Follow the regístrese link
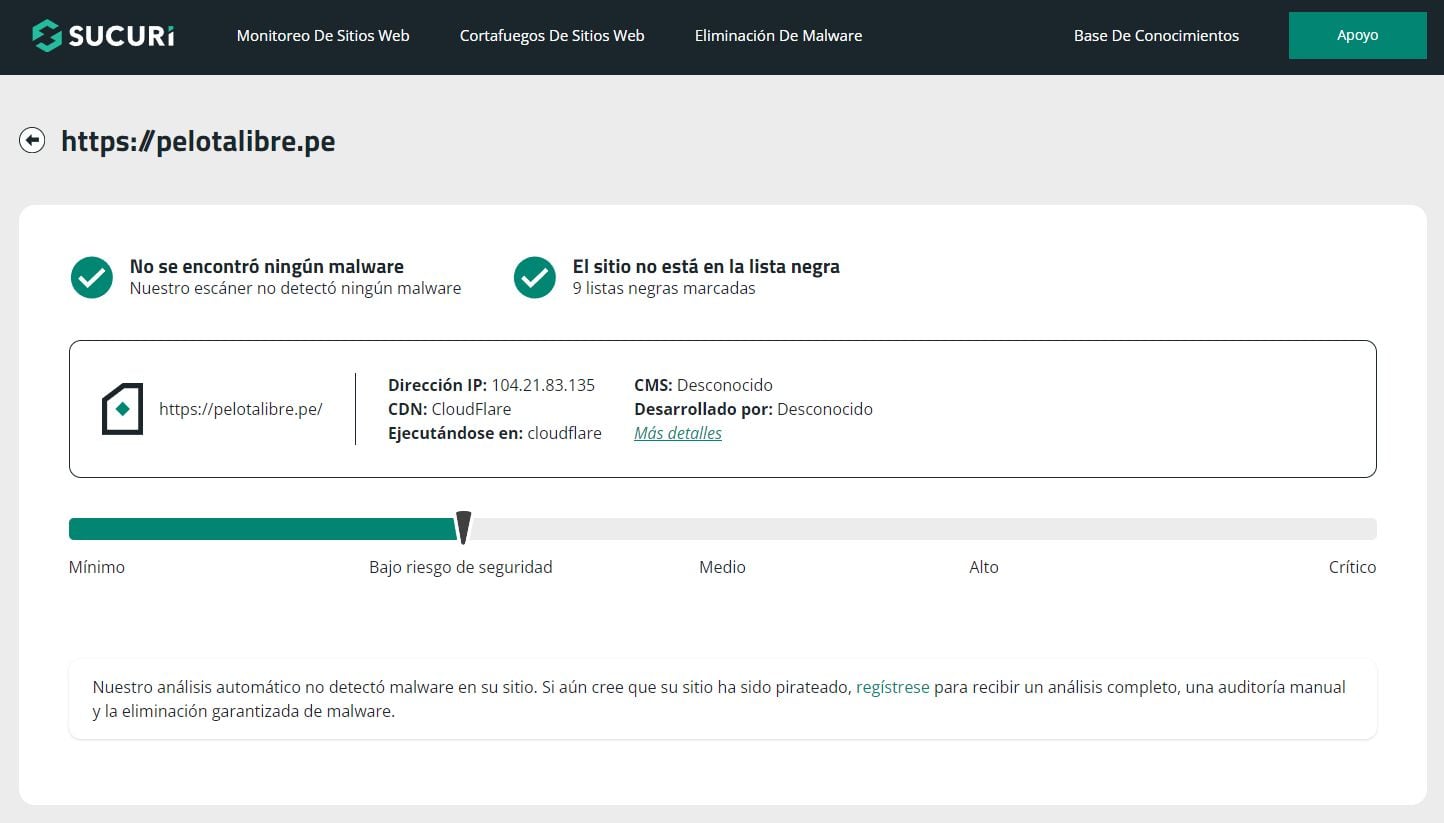Image resolution: width=1444 pixels, height=823 pixels. pyautogui.click(x=892, y=687)
